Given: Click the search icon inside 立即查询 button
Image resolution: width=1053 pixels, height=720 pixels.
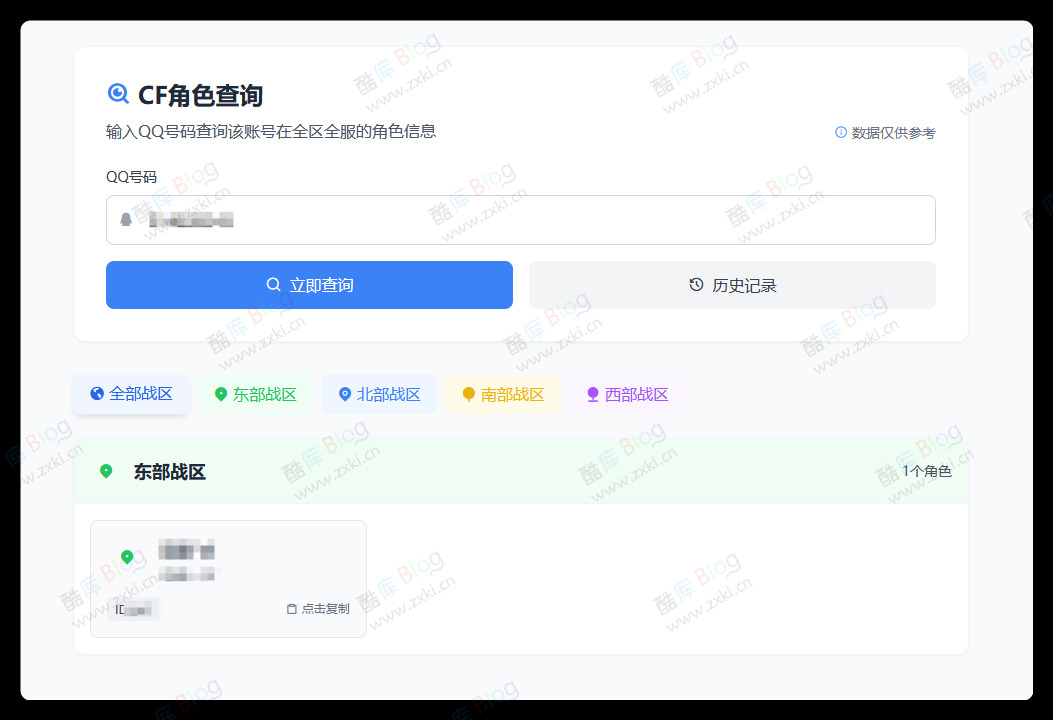Looking at the screenshot, I should [x=272, y=284].
